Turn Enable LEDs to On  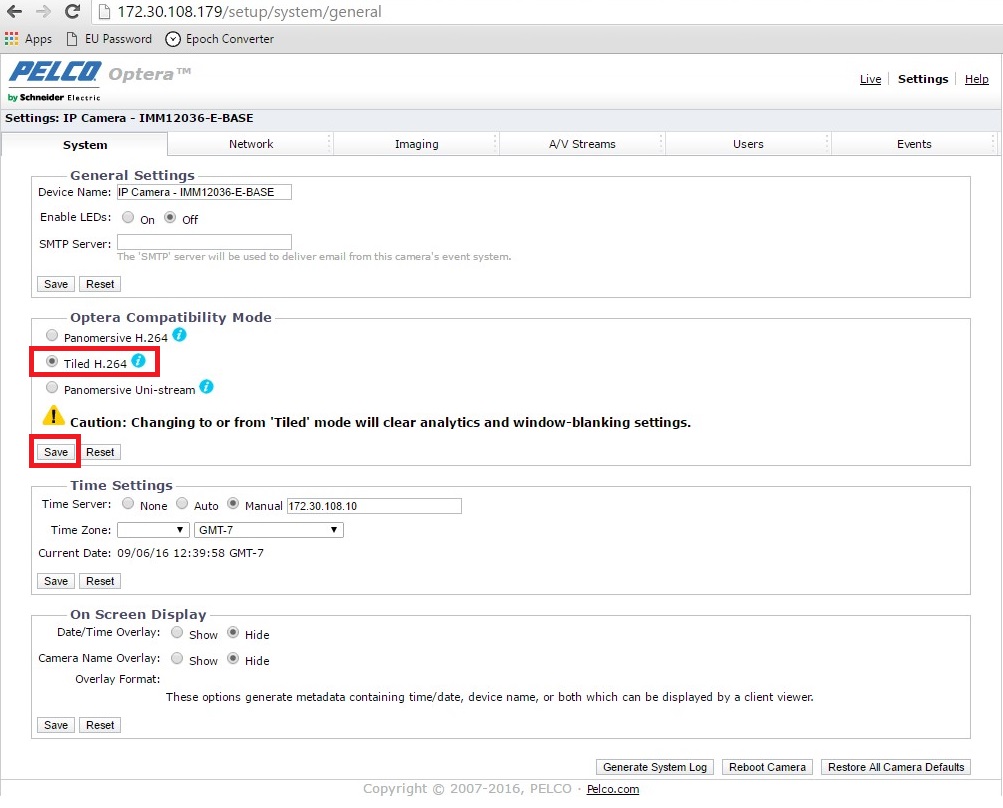128,218
